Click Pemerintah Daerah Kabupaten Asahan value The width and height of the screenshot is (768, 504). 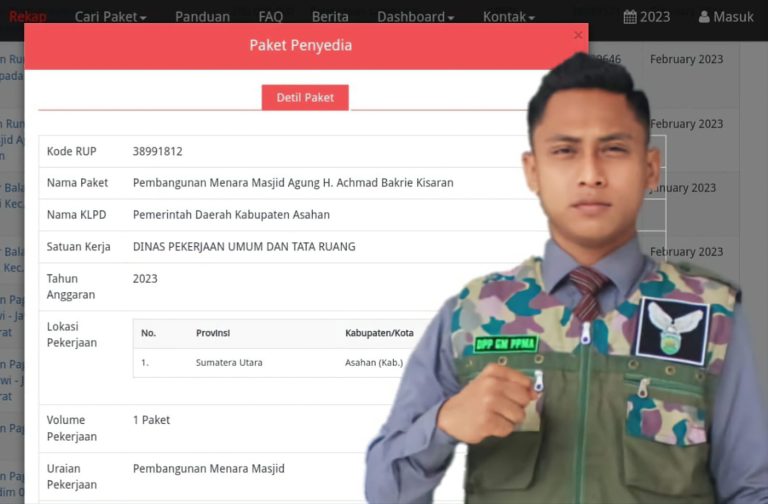point(231,215)
